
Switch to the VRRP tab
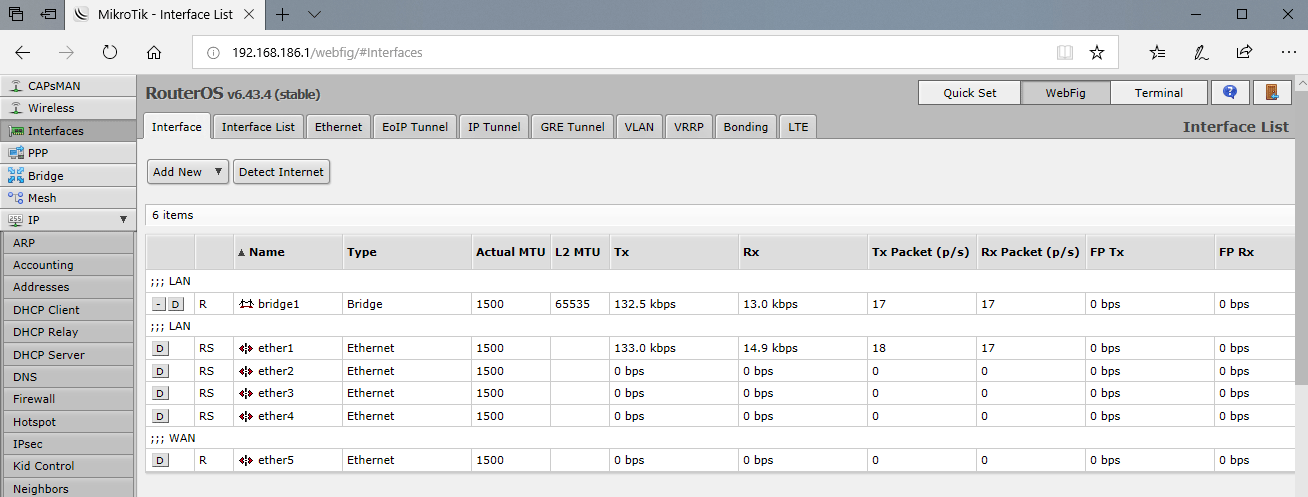tap(689, 127)
